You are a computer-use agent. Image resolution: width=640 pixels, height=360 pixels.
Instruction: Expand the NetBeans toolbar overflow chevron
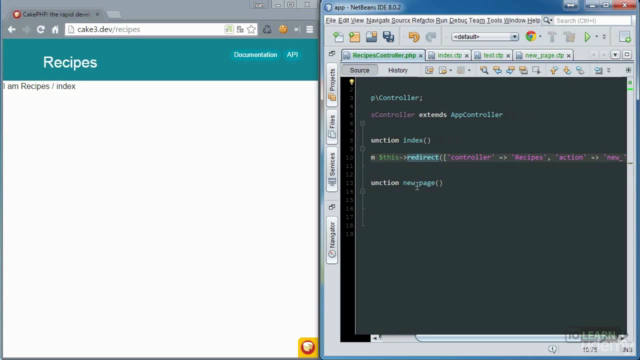coord(604,37)
